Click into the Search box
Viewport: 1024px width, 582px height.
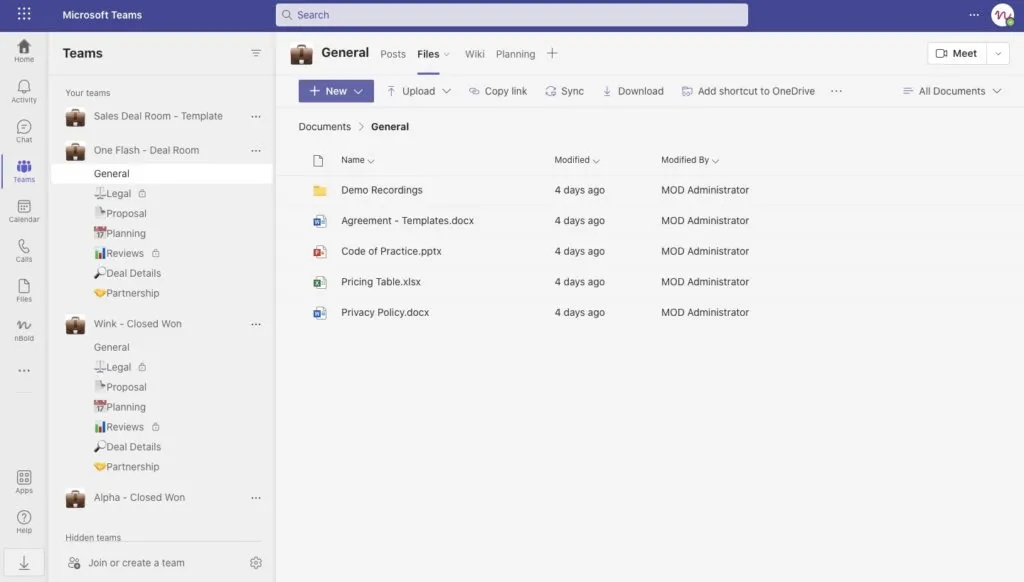coord(511,14)
